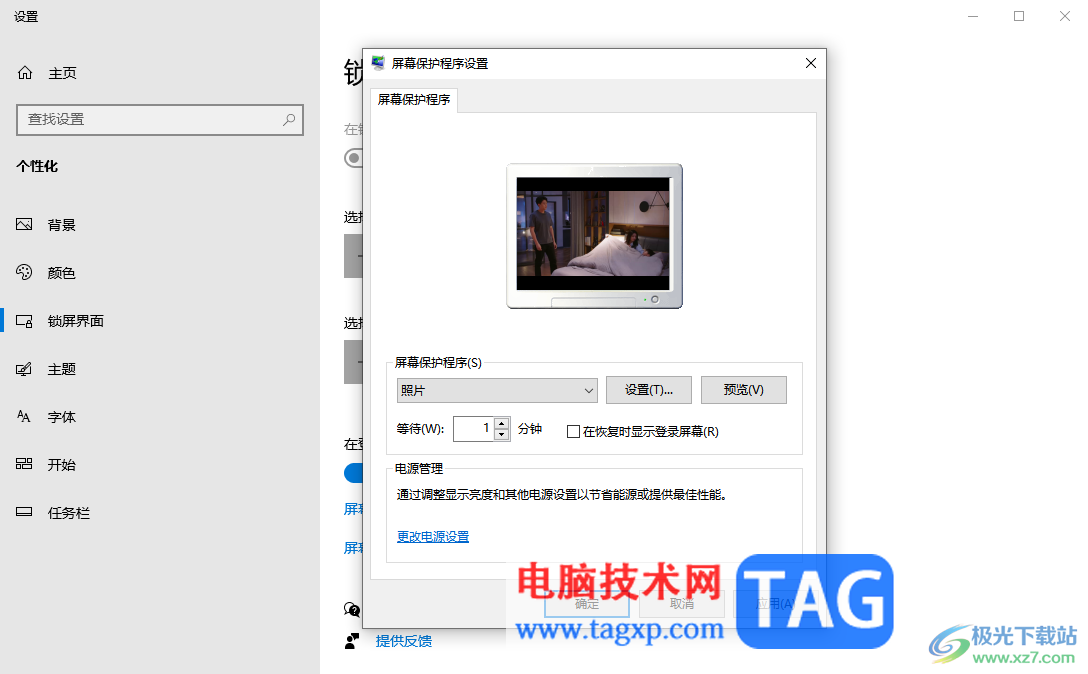The height and width of the screenshot is (674, 1088).
Task: Click the 等待 minutes input field
Action: 474,429
